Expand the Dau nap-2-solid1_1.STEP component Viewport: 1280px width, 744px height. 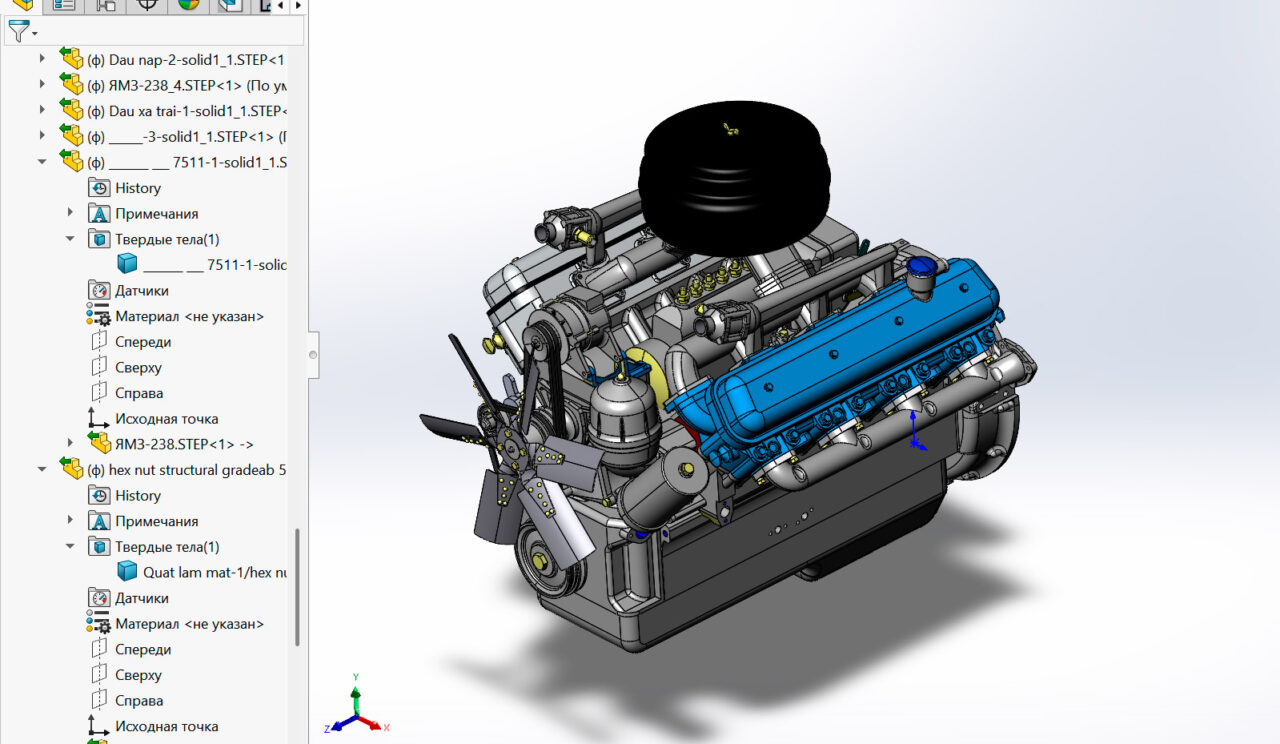[42, 59]
